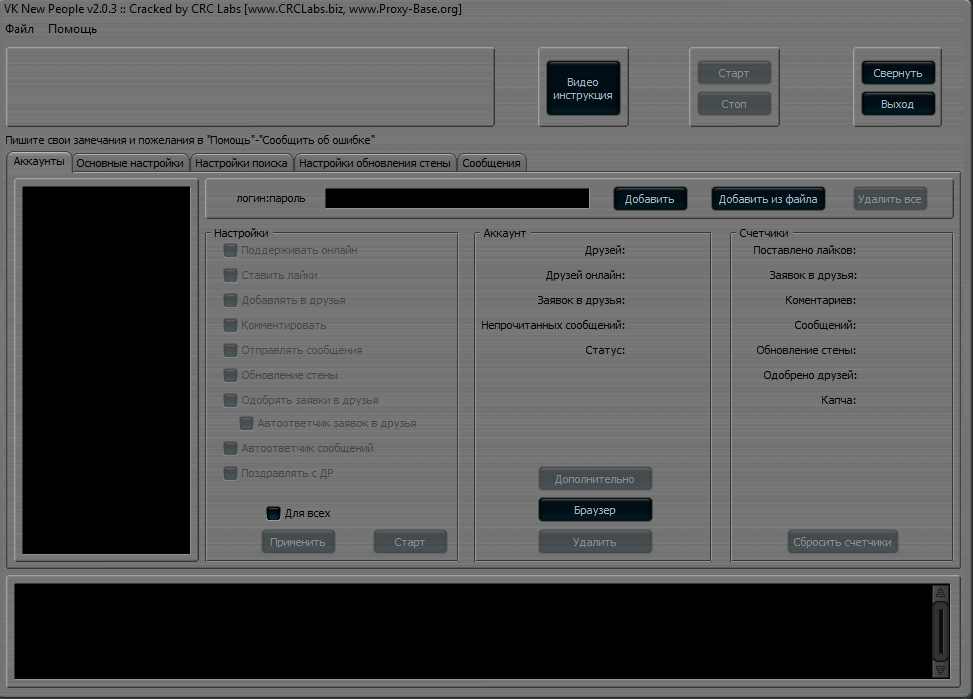
Task: Click the Статус: label
Action: (605, 350)
